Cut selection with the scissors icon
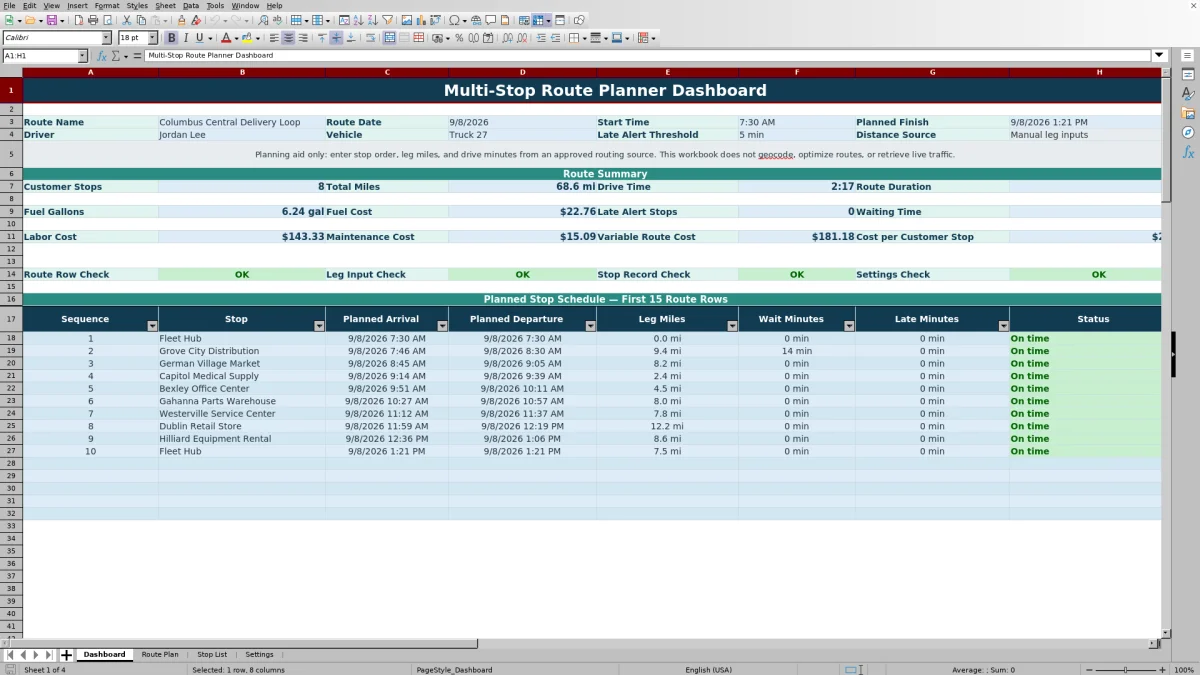Viewport: 1200px width, 675px height. coord(126,20)
